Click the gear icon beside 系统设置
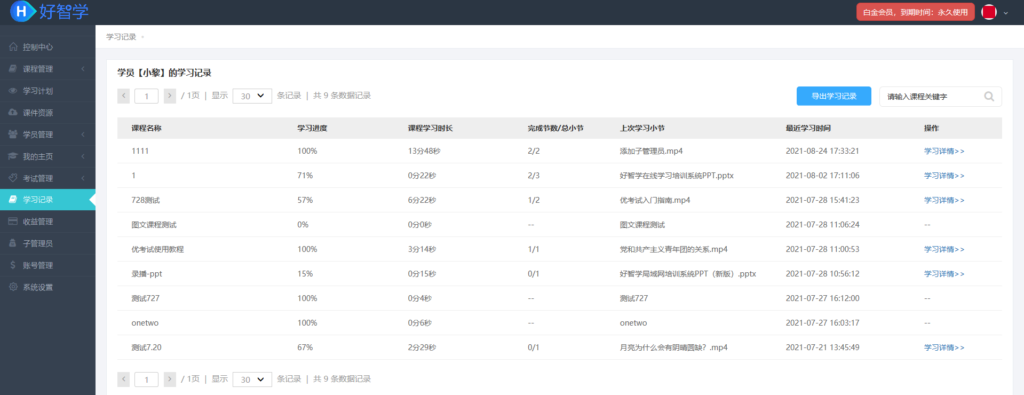1024x395 pixels. pos(13,287)
